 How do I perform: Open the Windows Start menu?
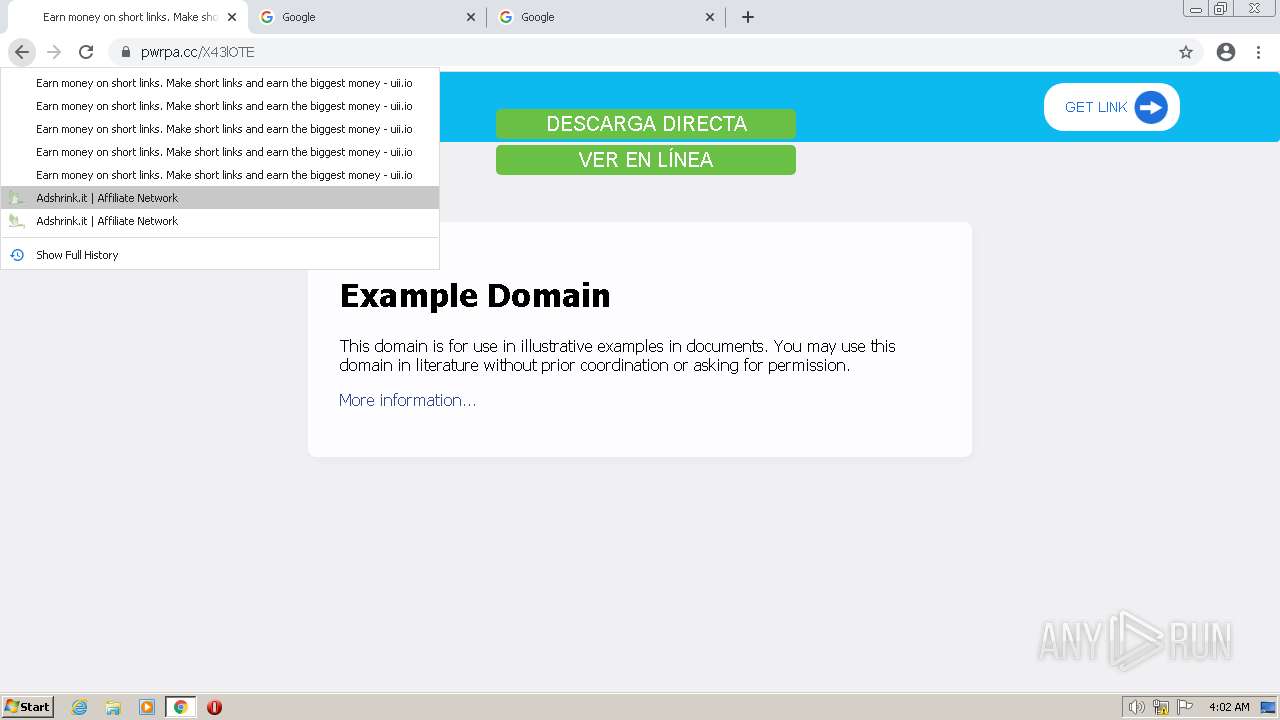tap(28, 706)
